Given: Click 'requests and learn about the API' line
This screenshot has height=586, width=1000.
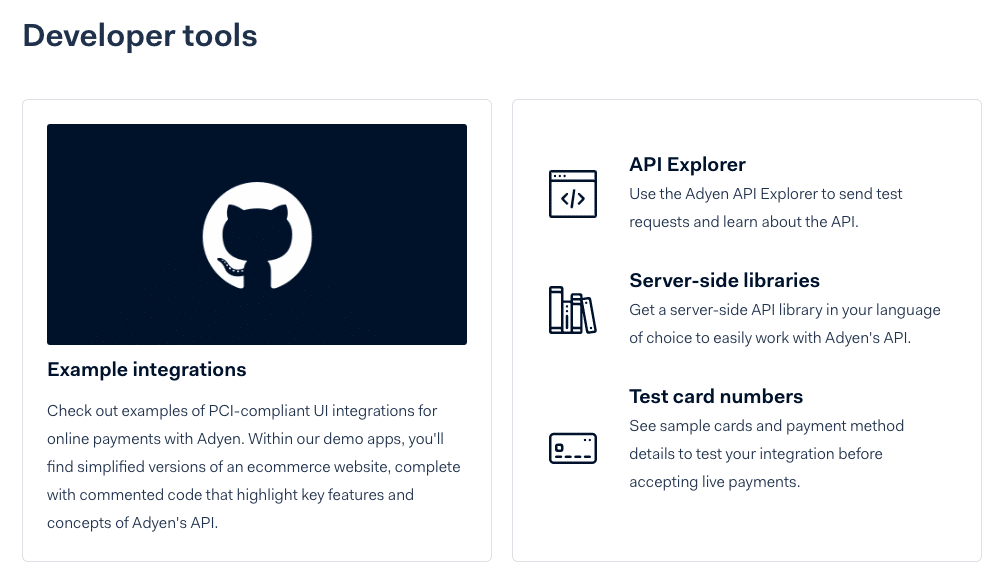Looking at the screenshot, I should pyautogui.click(x=743, y=222).
